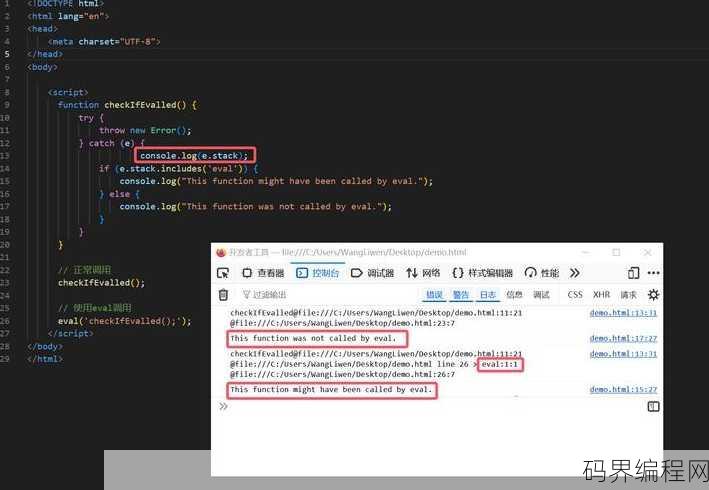Click line number 5 in editor gutter
This screenshot has width=709, height=490.
point(6,54)
